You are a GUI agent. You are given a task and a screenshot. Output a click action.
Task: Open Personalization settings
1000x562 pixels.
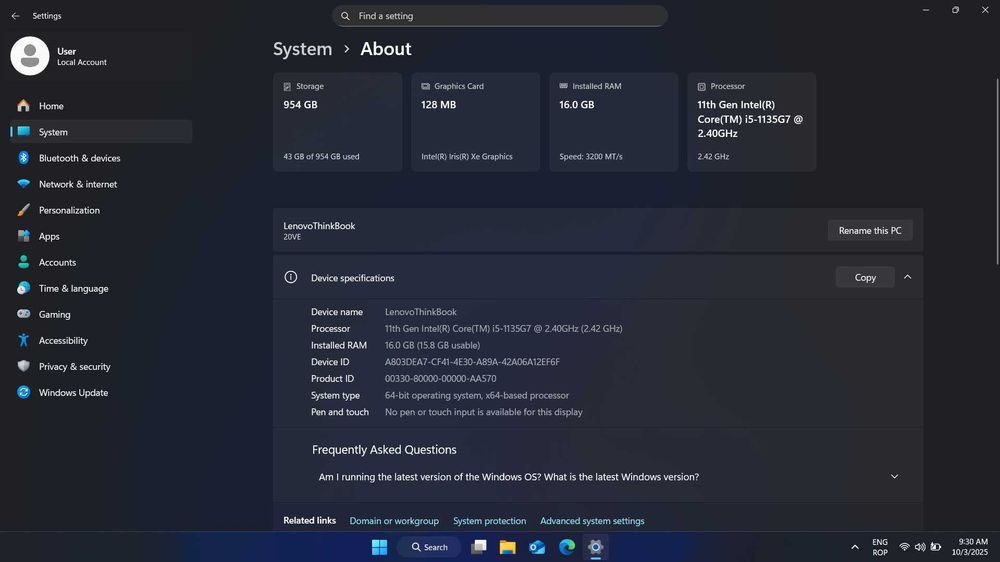coord(101,211)
